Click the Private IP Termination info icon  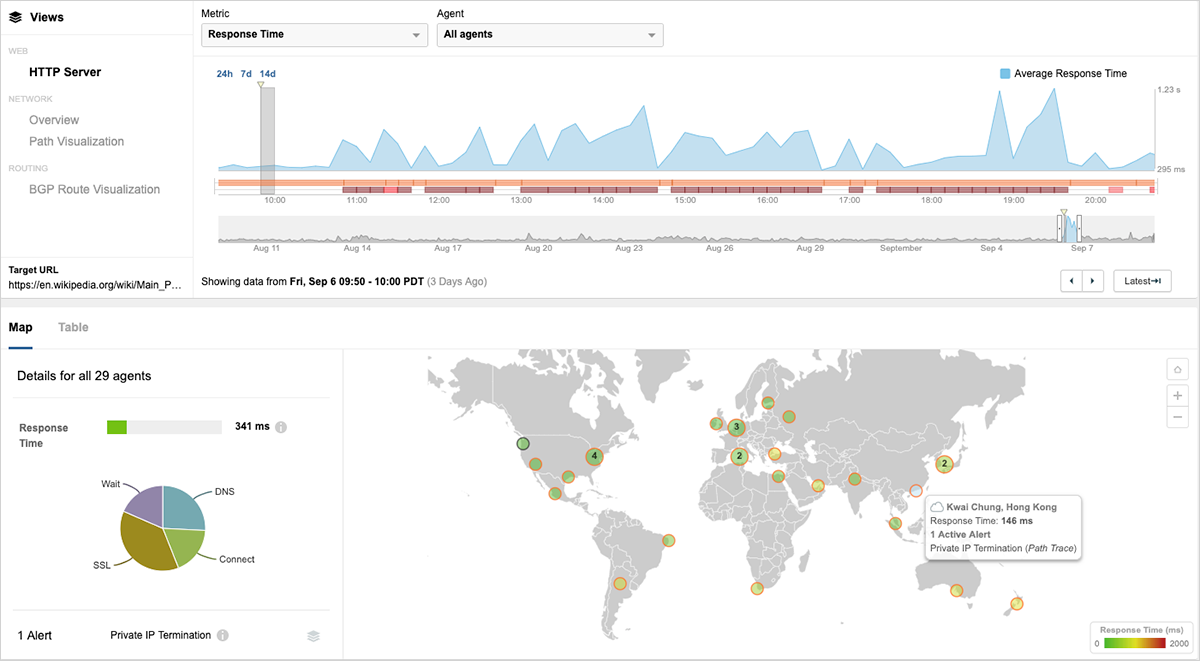[223, 635]
